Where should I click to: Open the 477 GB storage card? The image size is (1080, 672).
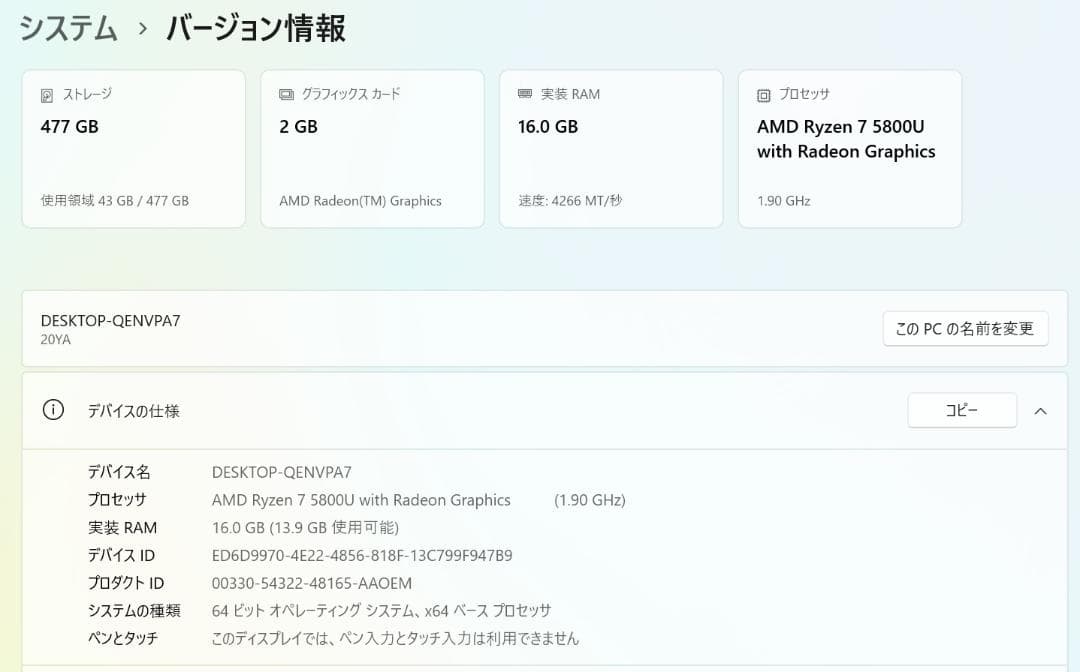pos(133,148)
